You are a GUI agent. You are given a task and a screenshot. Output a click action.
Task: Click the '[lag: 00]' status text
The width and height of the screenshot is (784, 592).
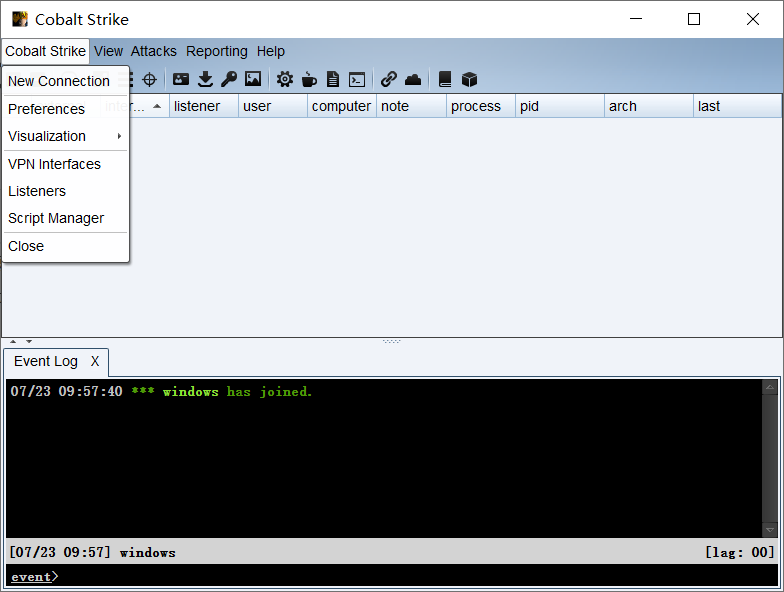click(x=740, y=552)
